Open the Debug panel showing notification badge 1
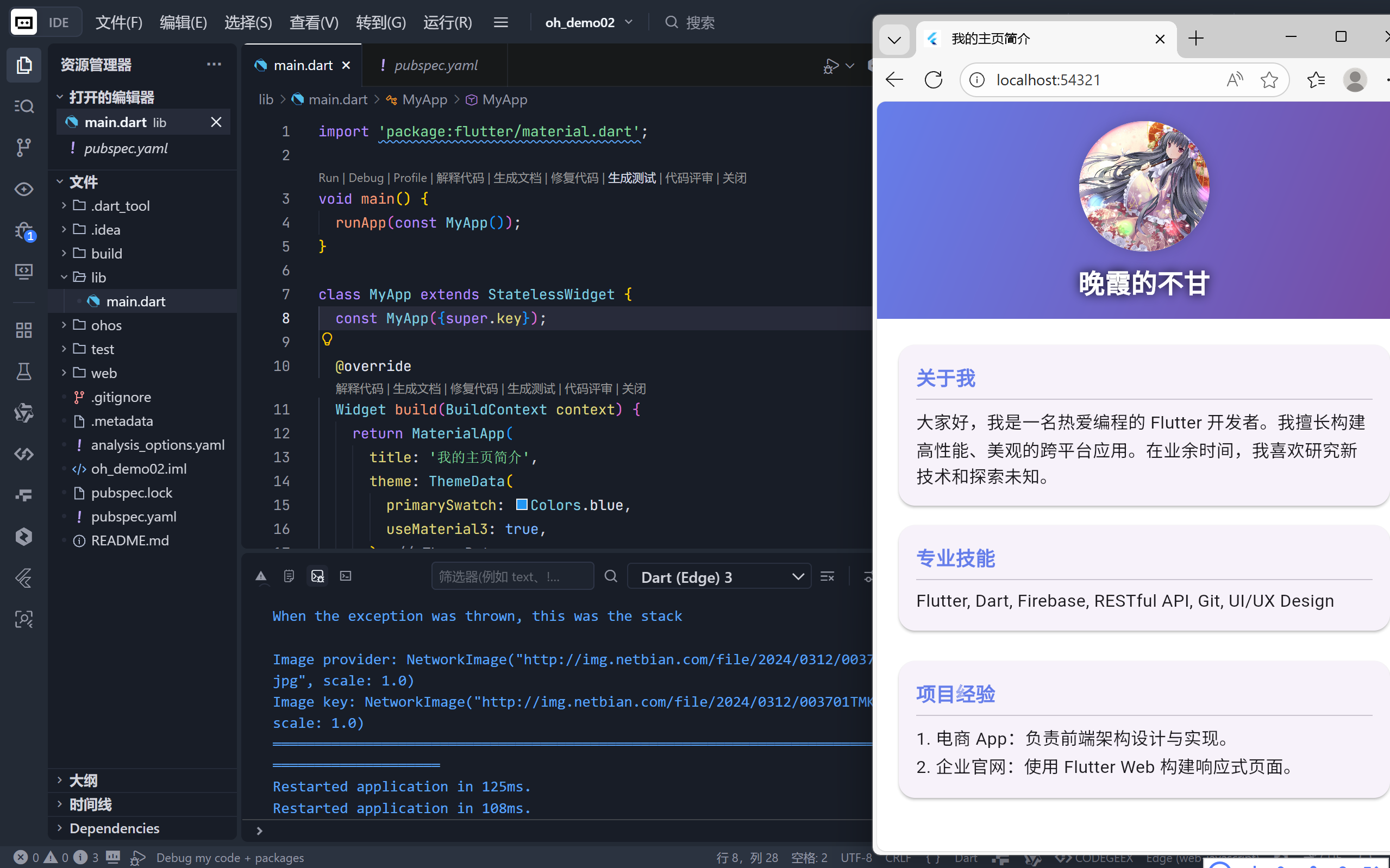This screenshot has height=868, width=1390. (x=23, y=230)
